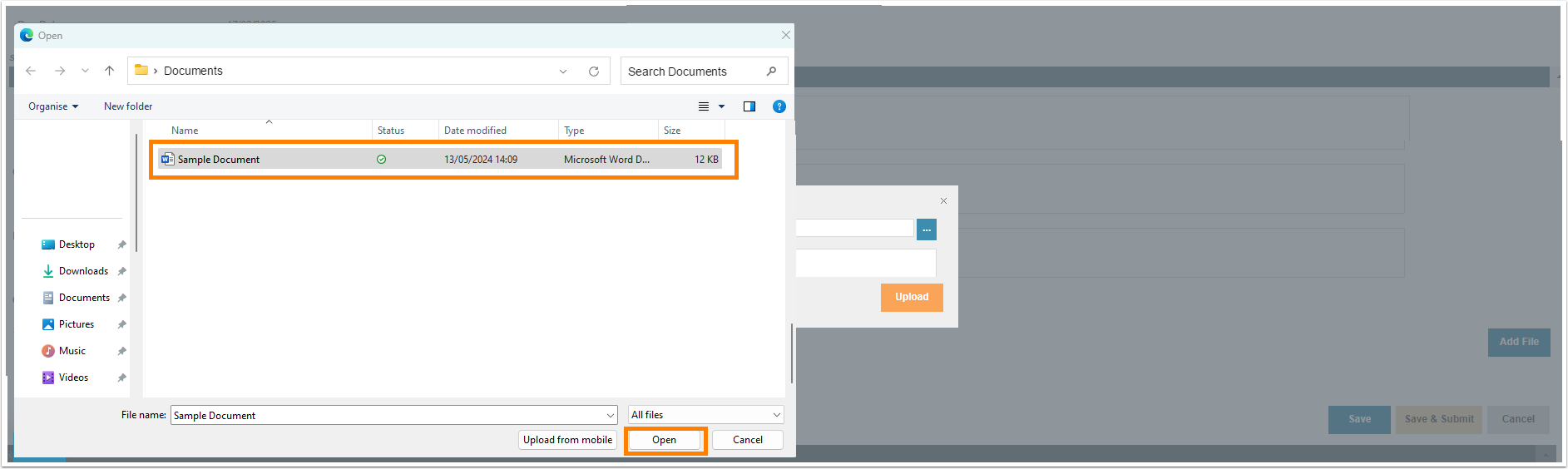Open the blue Help icon

click(x=779, y=106)
